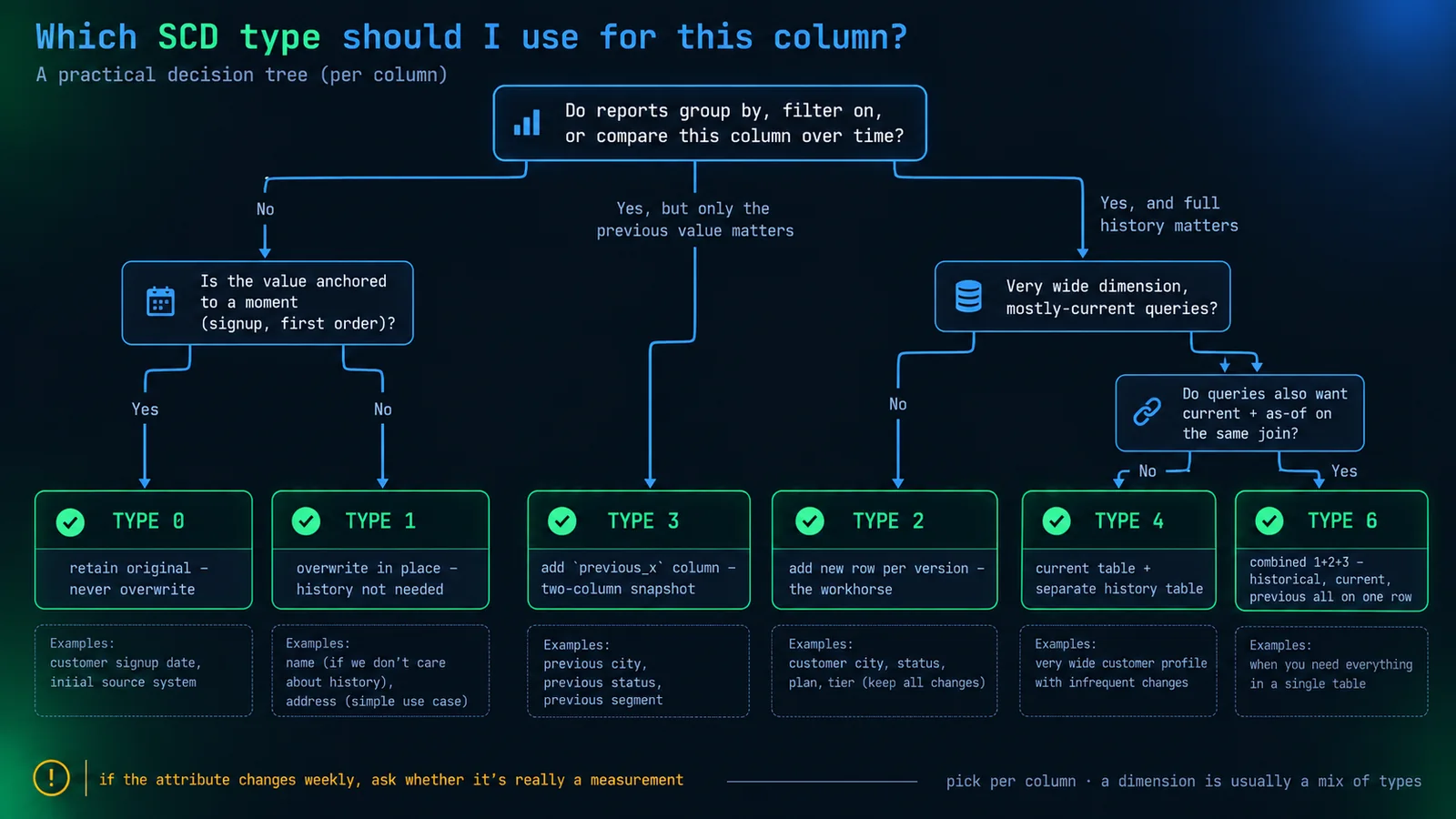Click the examples box mentioning "address (simple use case)"
This screenshot has width=1456, height=819.
(380, 671)
